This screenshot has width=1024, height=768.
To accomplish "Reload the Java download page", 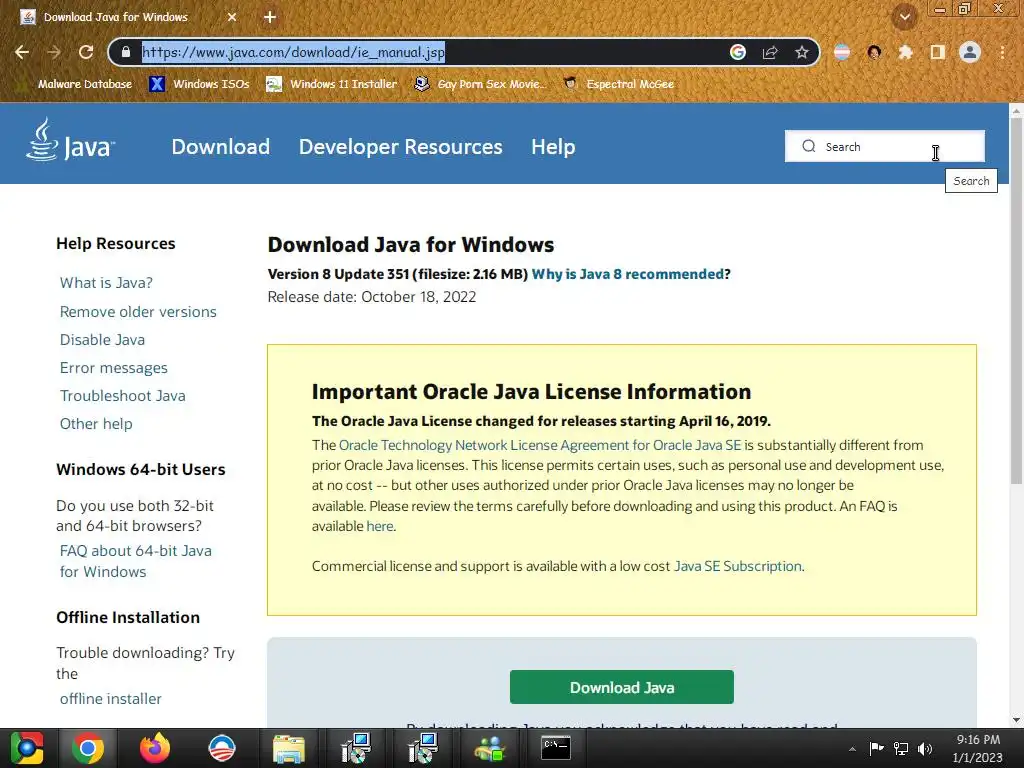I will 86,52.
